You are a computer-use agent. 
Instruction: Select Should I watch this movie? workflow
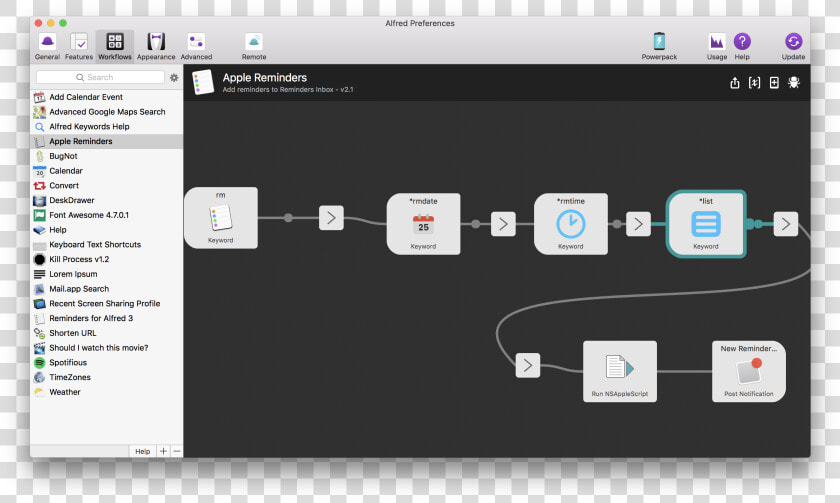point(107,348)
